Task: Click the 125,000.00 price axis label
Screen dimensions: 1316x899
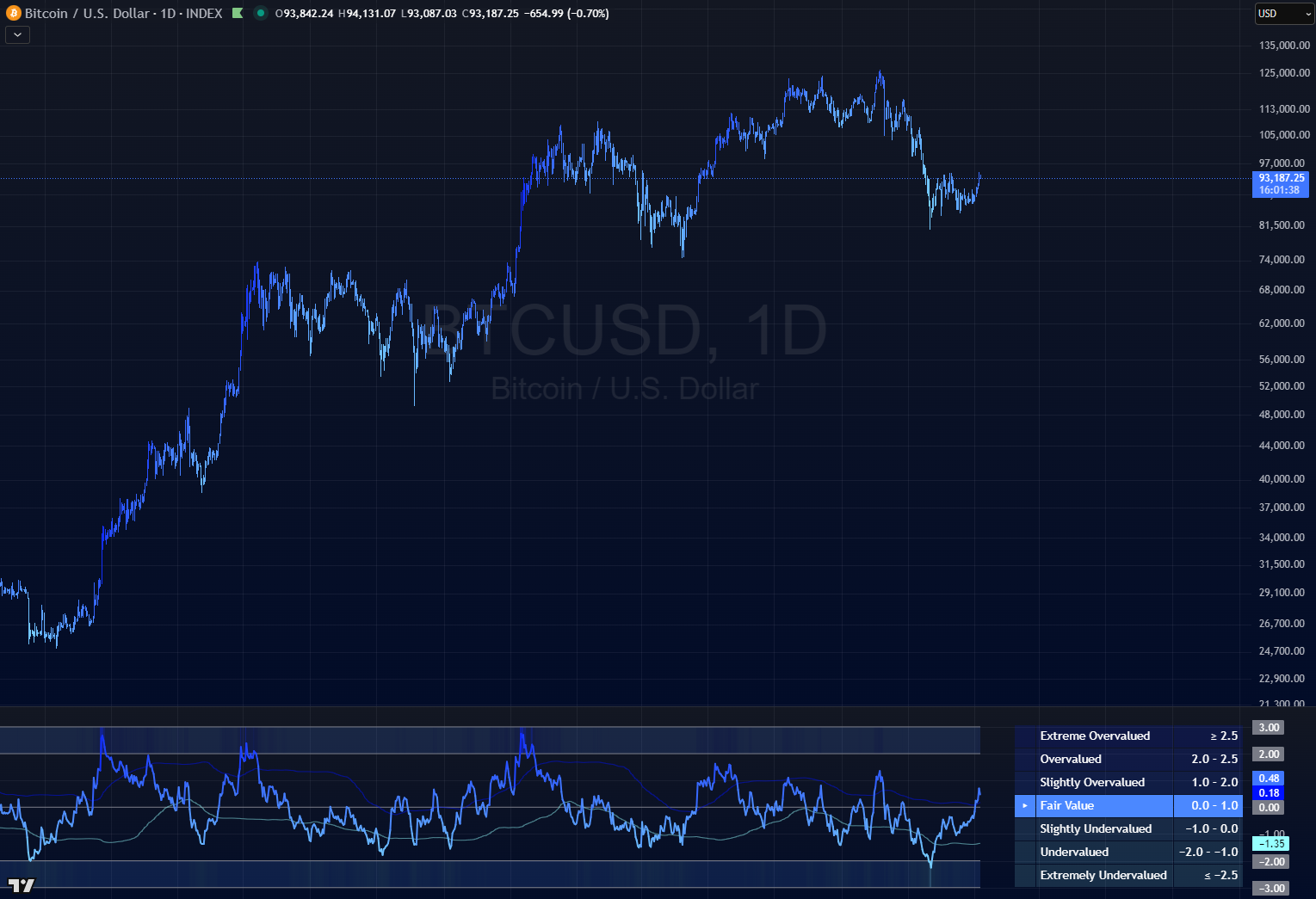Action: coord(1283,73)
